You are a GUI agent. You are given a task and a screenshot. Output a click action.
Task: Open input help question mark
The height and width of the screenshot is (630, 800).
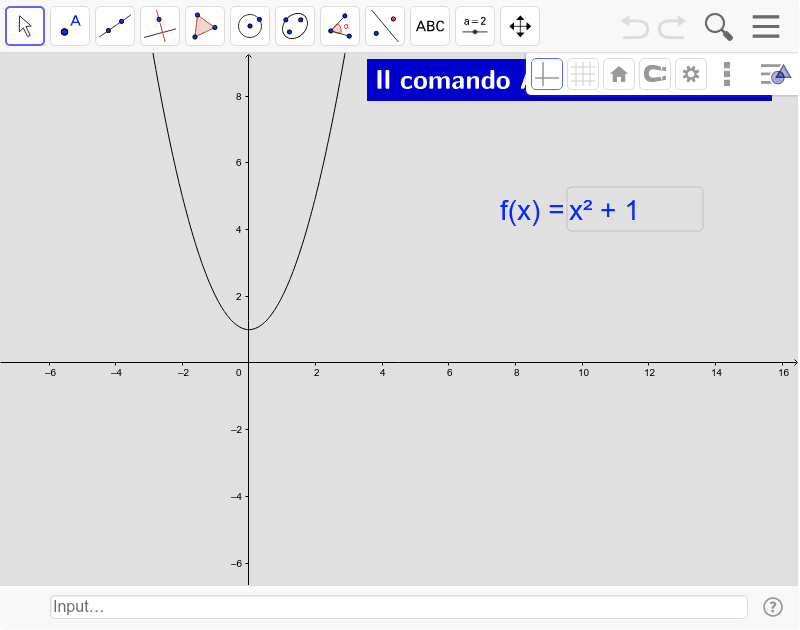click(x=773, y=607)
